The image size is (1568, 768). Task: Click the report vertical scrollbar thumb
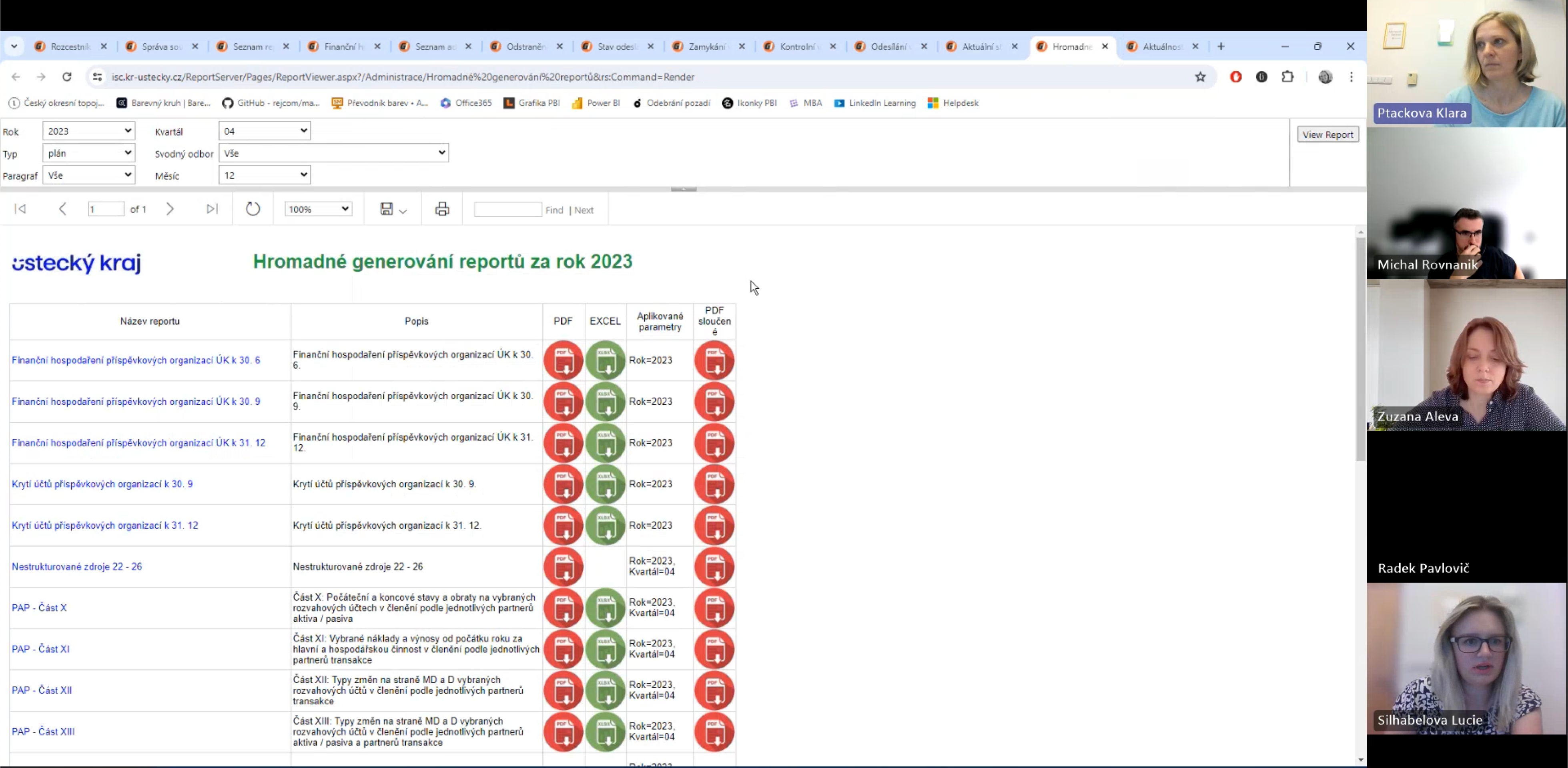point(1360,349)
